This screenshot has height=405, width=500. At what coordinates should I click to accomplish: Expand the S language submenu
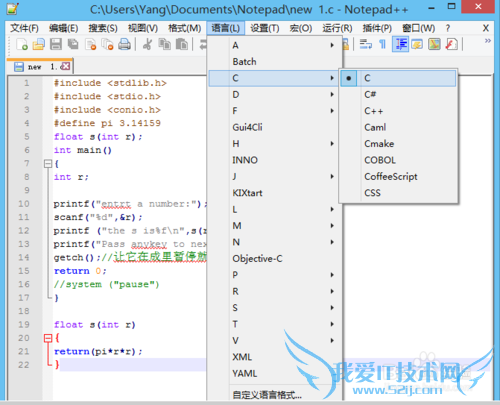(x=275, y=308)
